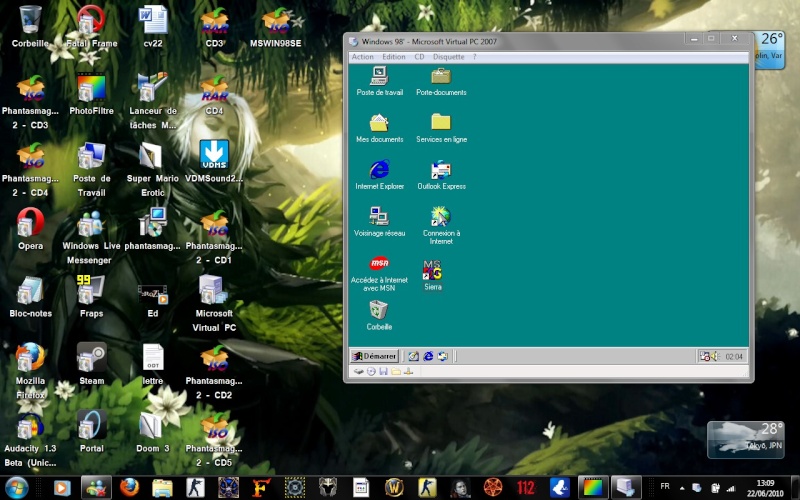The width and height of the screenshot is (800, 500).
Task: Select the Connexion à Internet shortcut
Action: 441,226
